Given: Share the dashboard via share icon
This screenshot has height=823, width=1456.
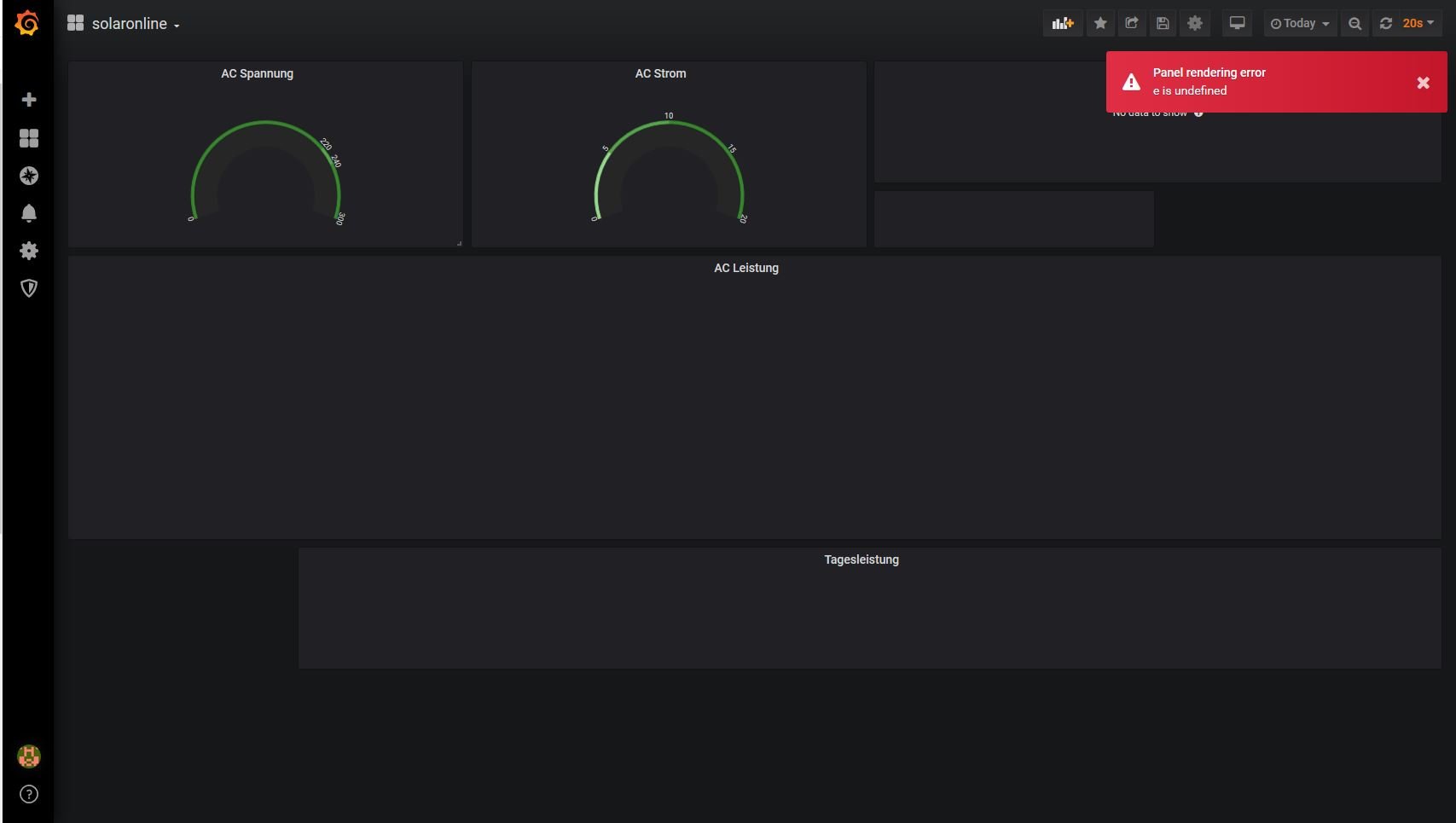Looking at the screenshot, I should coord(1132,24).
